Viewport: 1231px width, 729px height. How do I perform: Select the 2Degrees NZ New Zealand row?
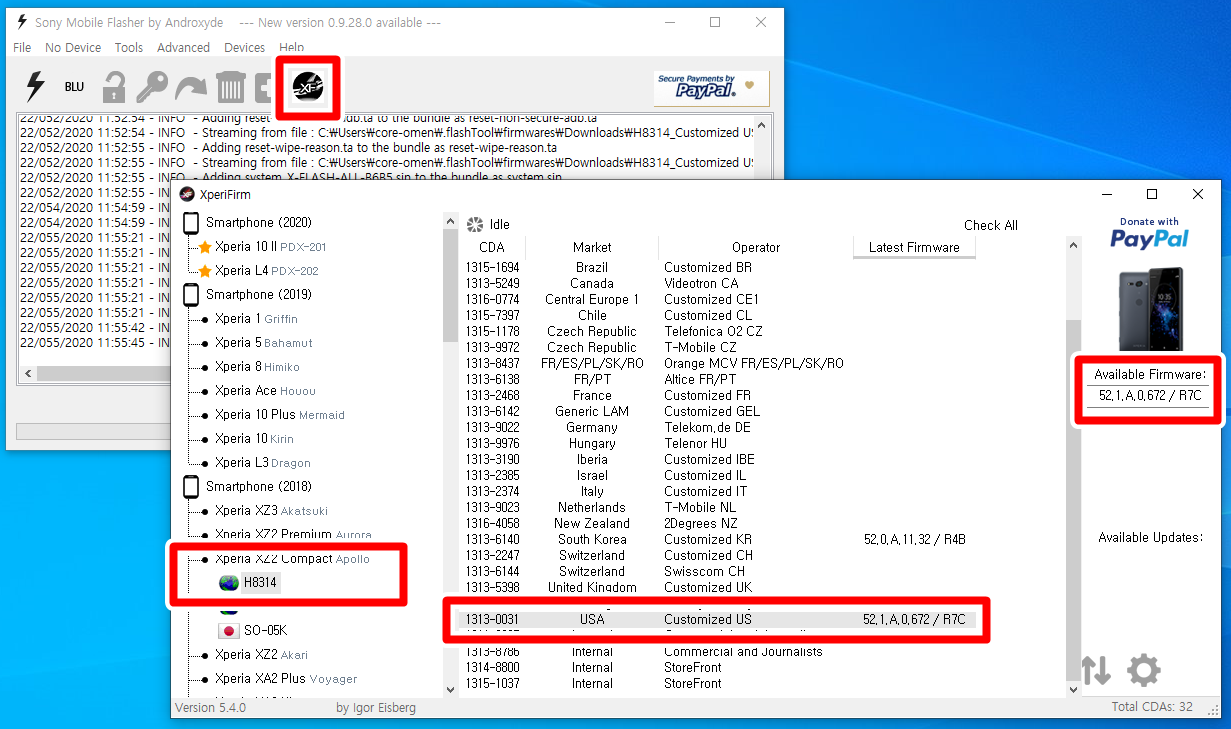click(716, 523)
